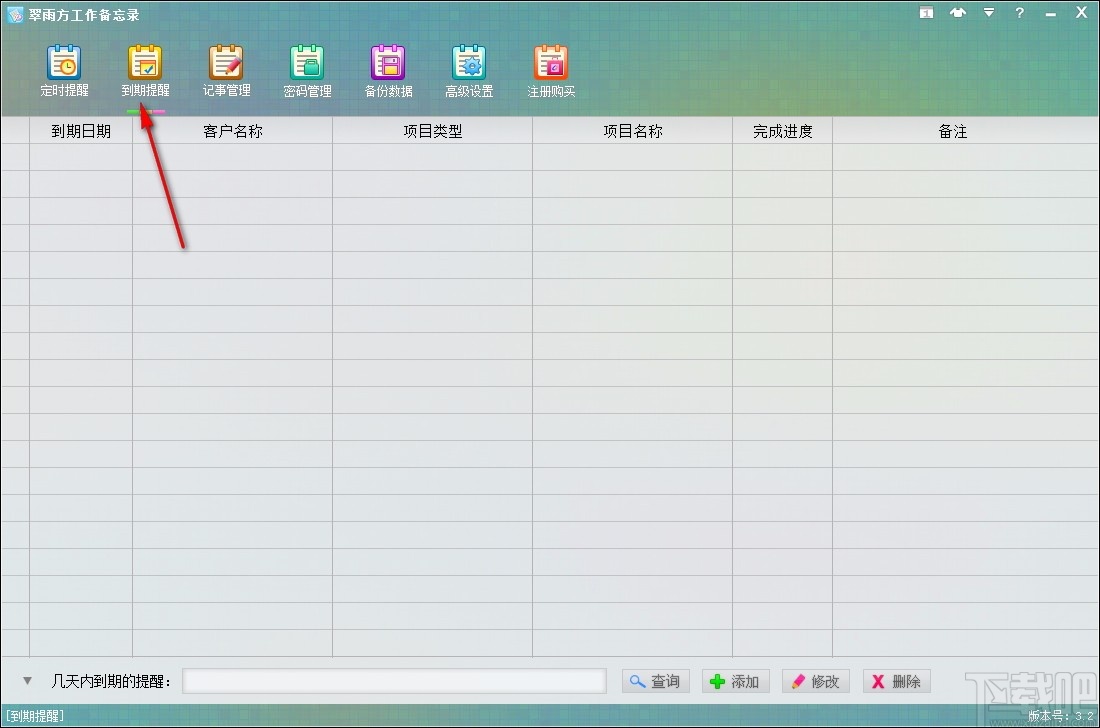Click the 客户名称 column header
Image resolution: width=1100 pixels, height=728 pixels.
tap(232, 131)
